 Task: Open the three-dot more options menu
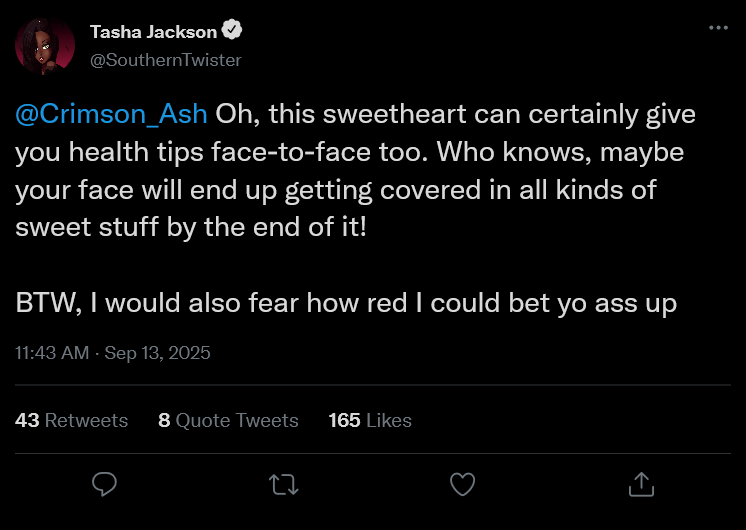tap(718, 28)
